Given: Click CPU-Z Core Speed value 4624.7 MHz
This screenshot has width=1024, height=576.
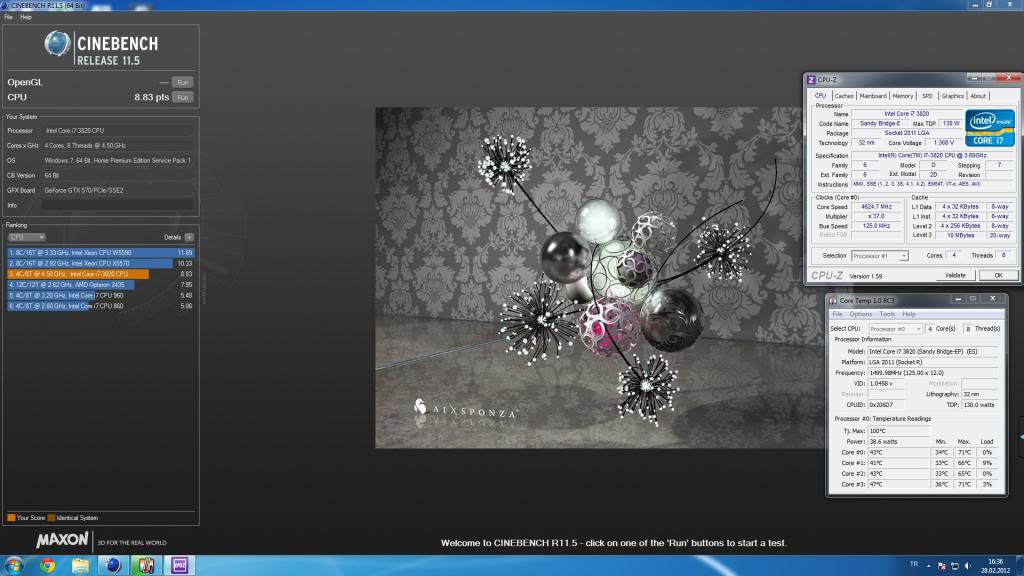Looking at the screenshot, I should (876, 206).
